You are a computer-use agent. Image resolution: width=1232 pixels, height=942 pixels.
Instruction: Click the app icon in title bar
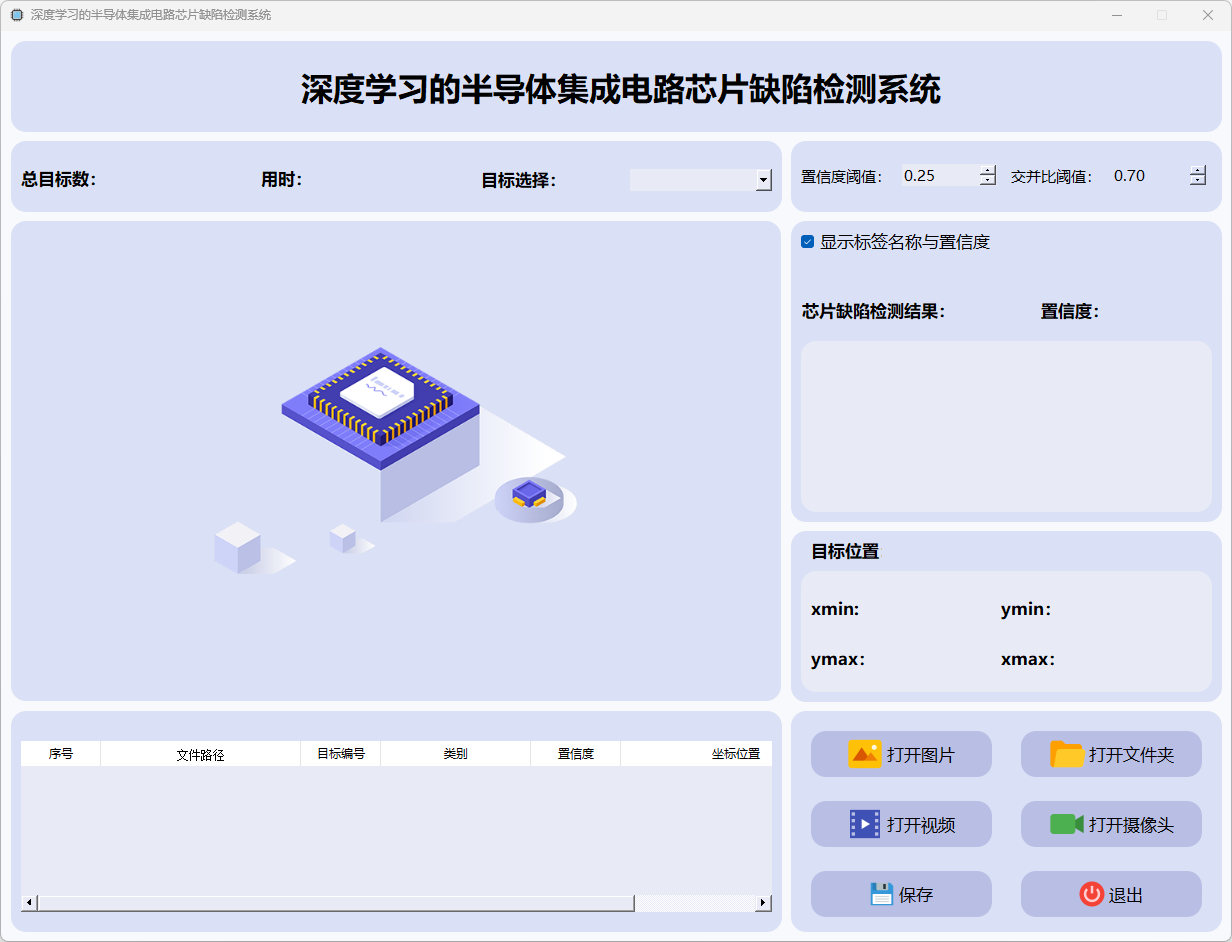(x=16, y=15)
